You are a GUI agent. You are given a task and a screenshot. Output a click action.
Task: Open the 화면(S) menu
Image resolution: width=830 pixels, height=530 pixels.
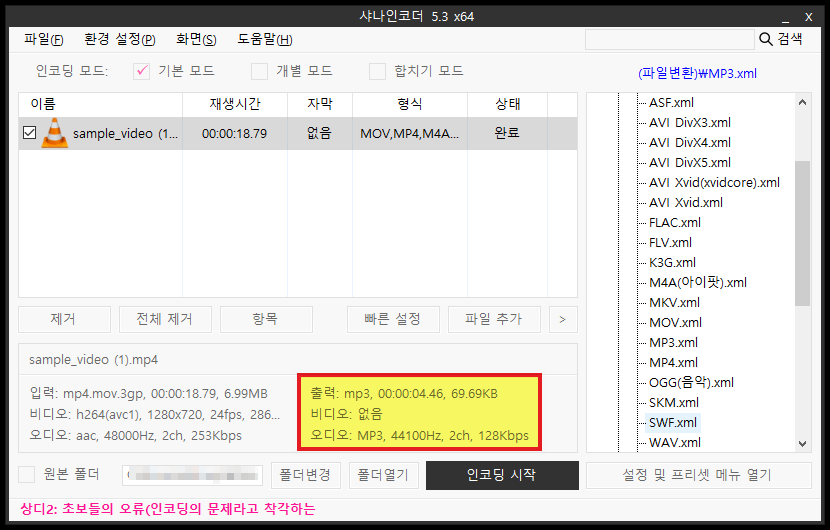click(196, 39)
